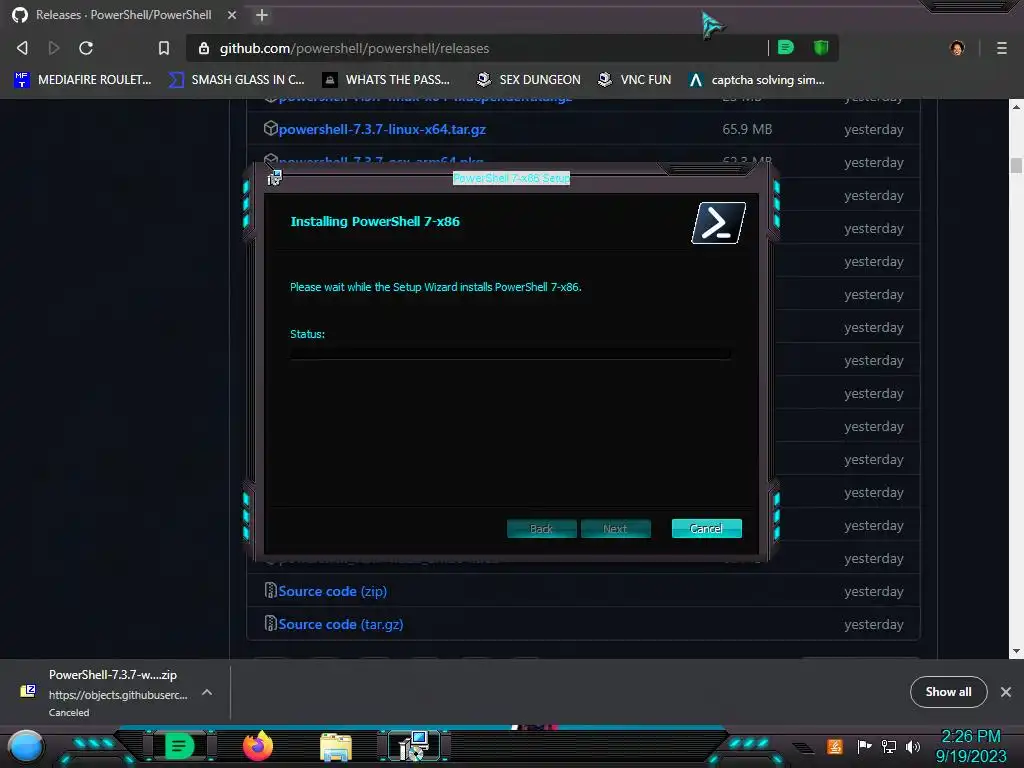
Task: Click the address bar lock icon
Action: (204, 48)
